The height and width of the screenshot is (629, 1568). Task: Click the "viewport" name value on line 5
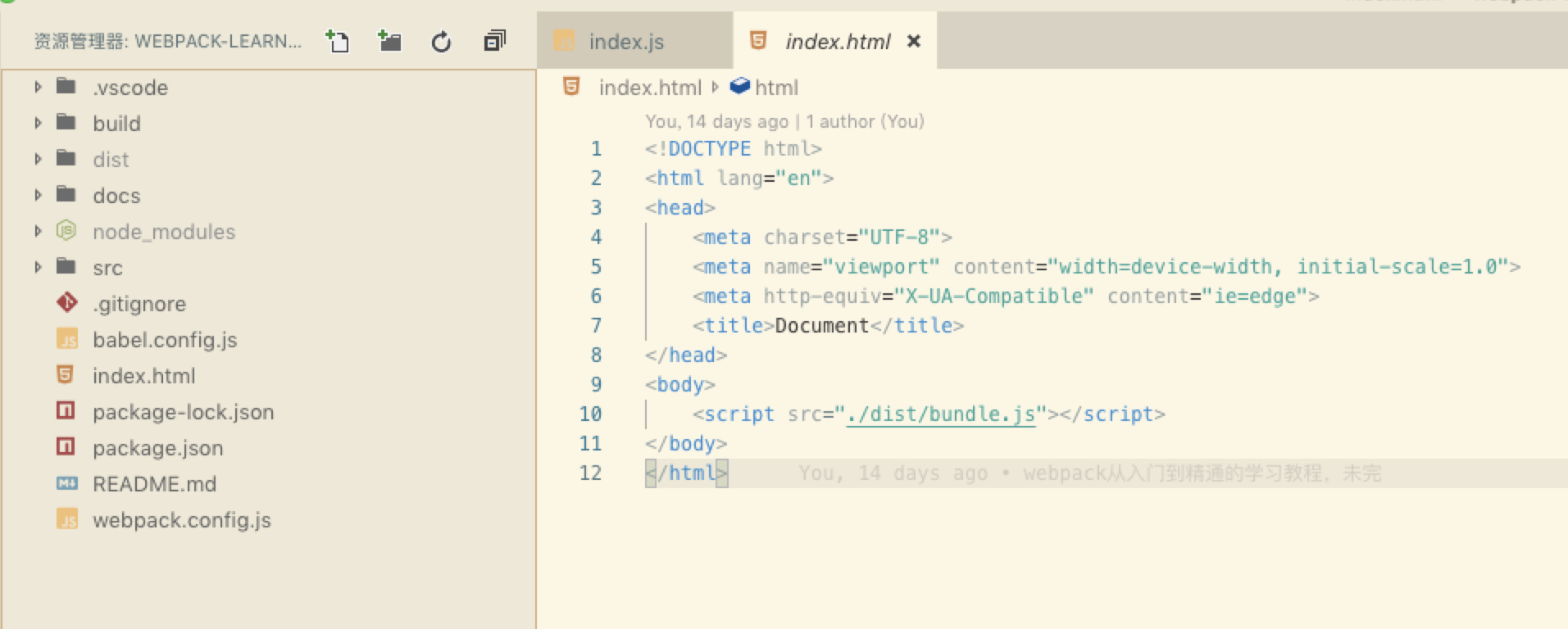[881, 267]
